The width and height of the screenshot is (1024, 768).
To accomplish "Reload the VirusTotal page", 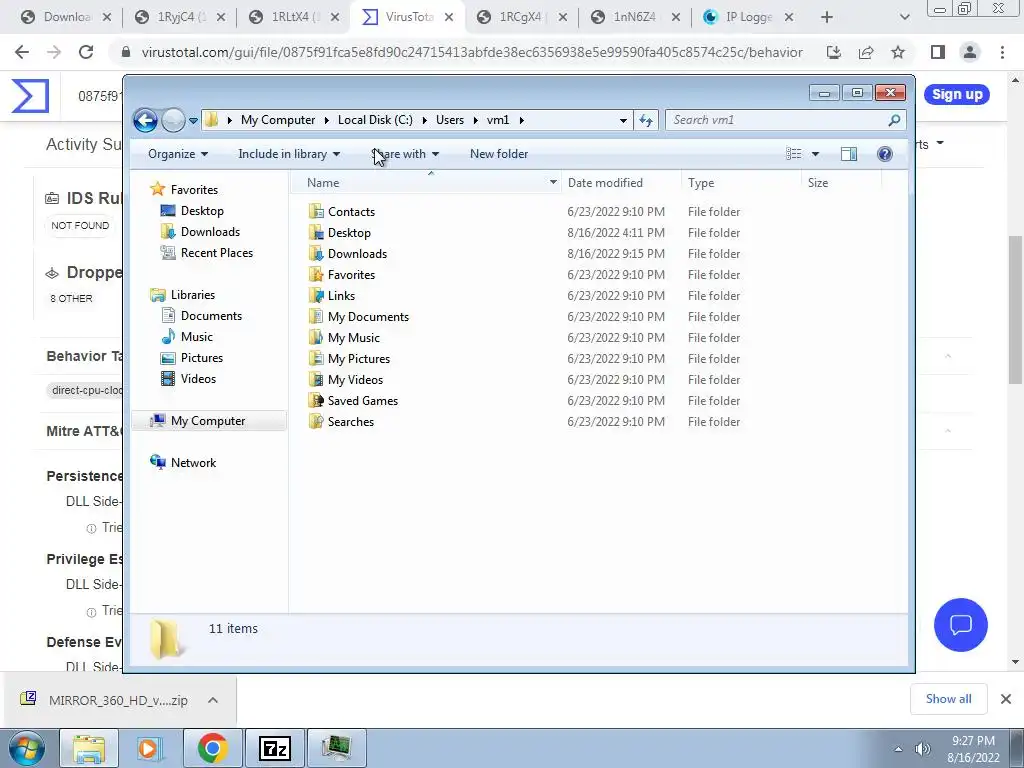I will [x=86, y=52].
